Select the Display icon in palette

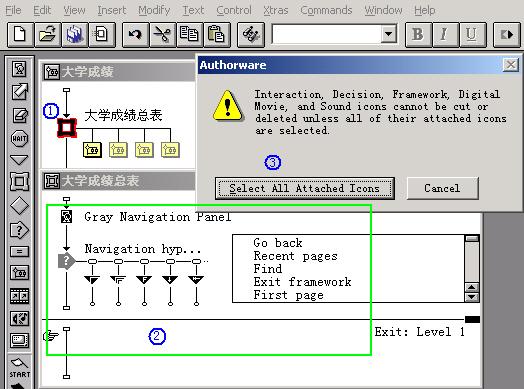tap(19, 69)
